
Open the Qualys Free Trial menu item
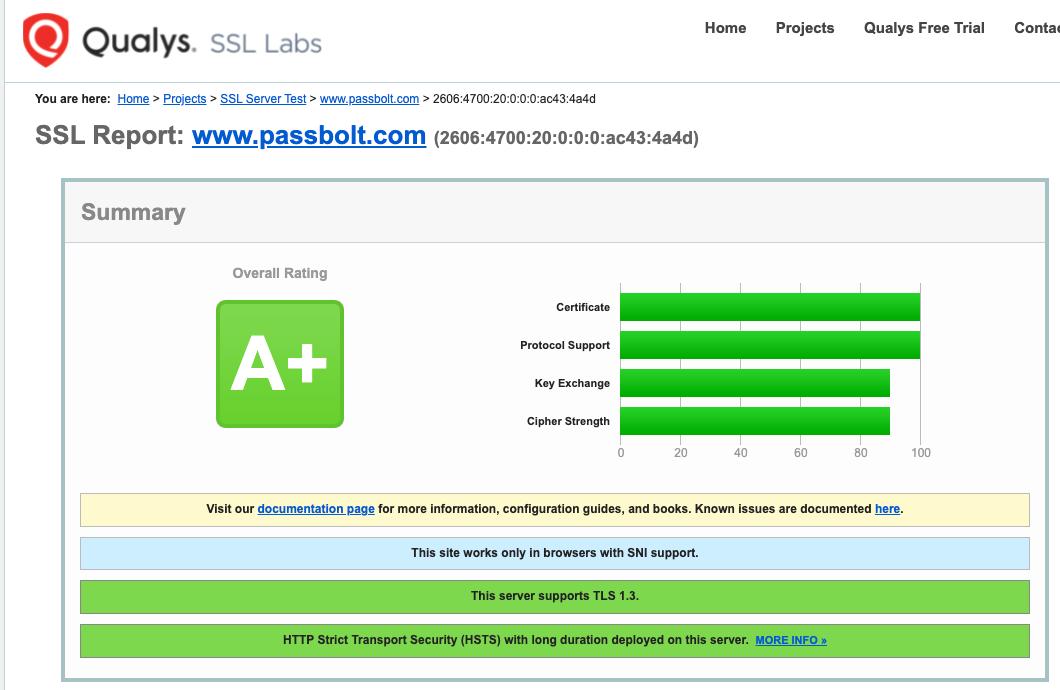coord(924,28)
